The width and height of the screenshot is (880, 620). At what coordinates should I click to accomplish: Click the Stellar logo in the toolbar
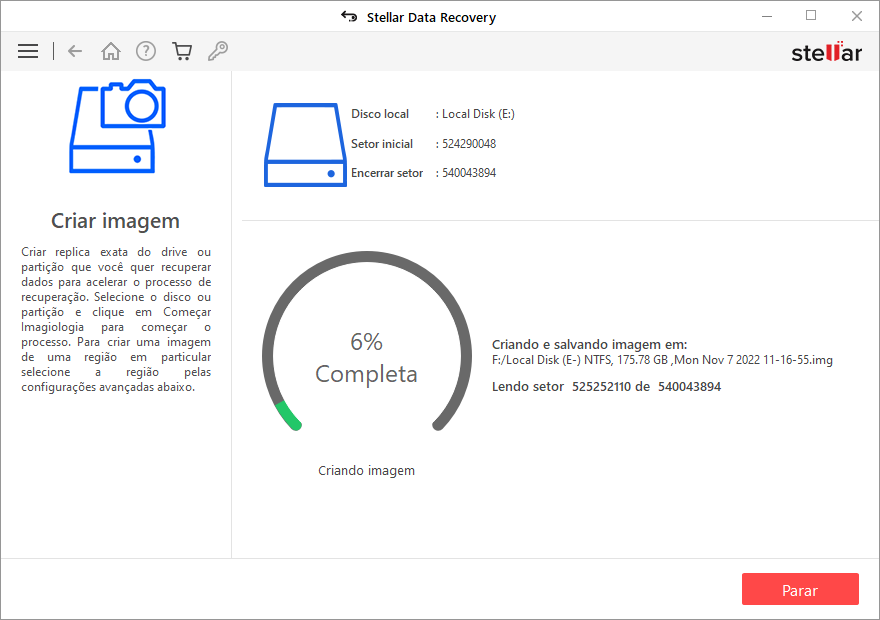826,52
